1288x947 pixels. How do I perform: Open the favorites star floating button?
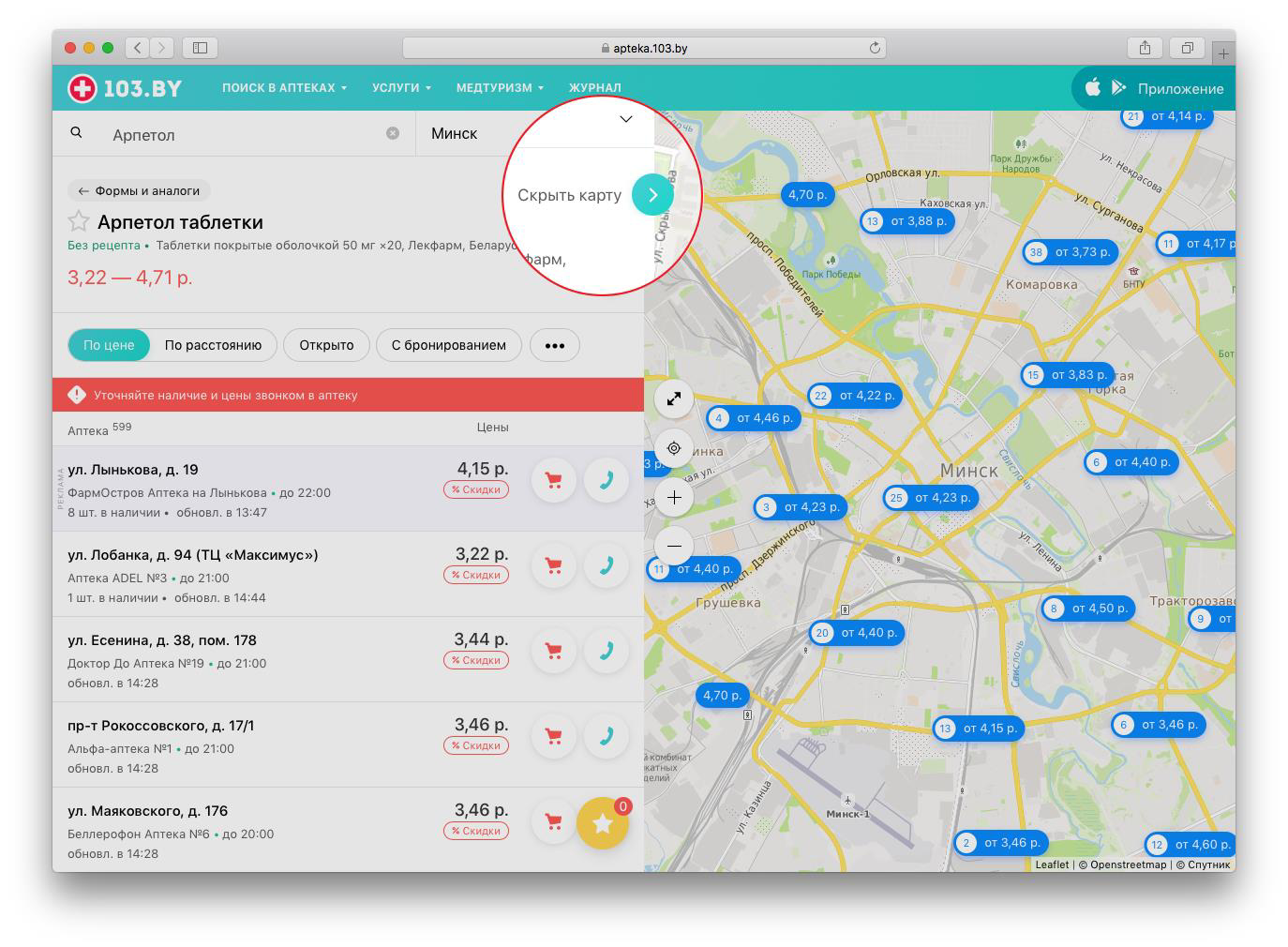tap(602, 823)
